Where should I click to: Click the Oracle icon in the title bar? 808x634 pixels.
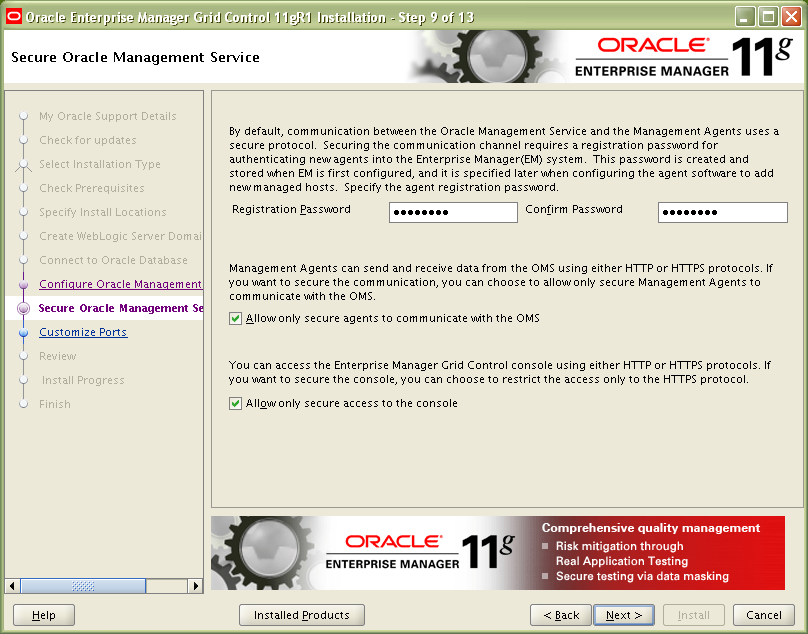13,16
